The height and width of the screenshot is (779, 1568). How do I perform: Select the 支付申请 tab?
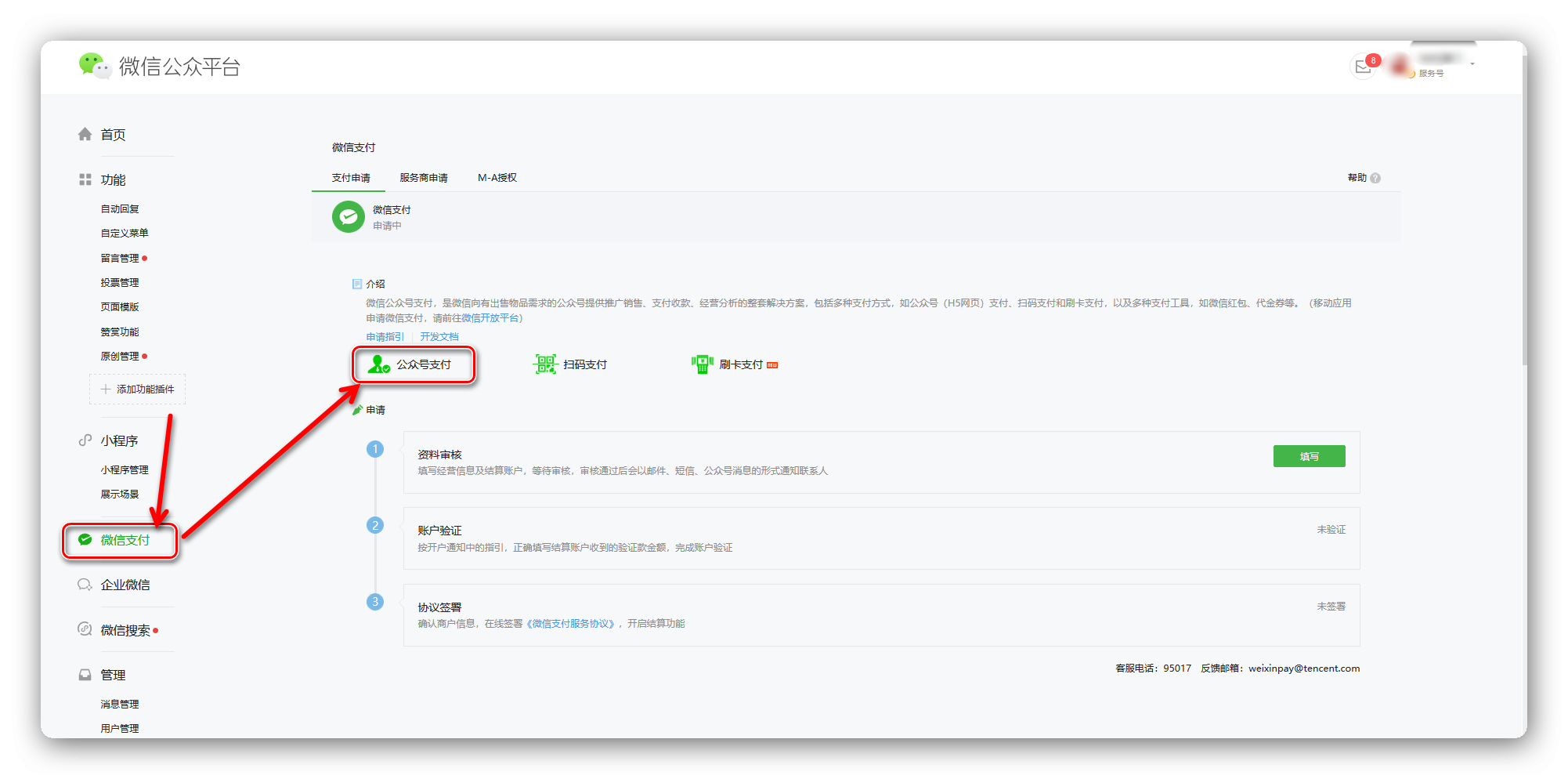click(x=351, y=178)
